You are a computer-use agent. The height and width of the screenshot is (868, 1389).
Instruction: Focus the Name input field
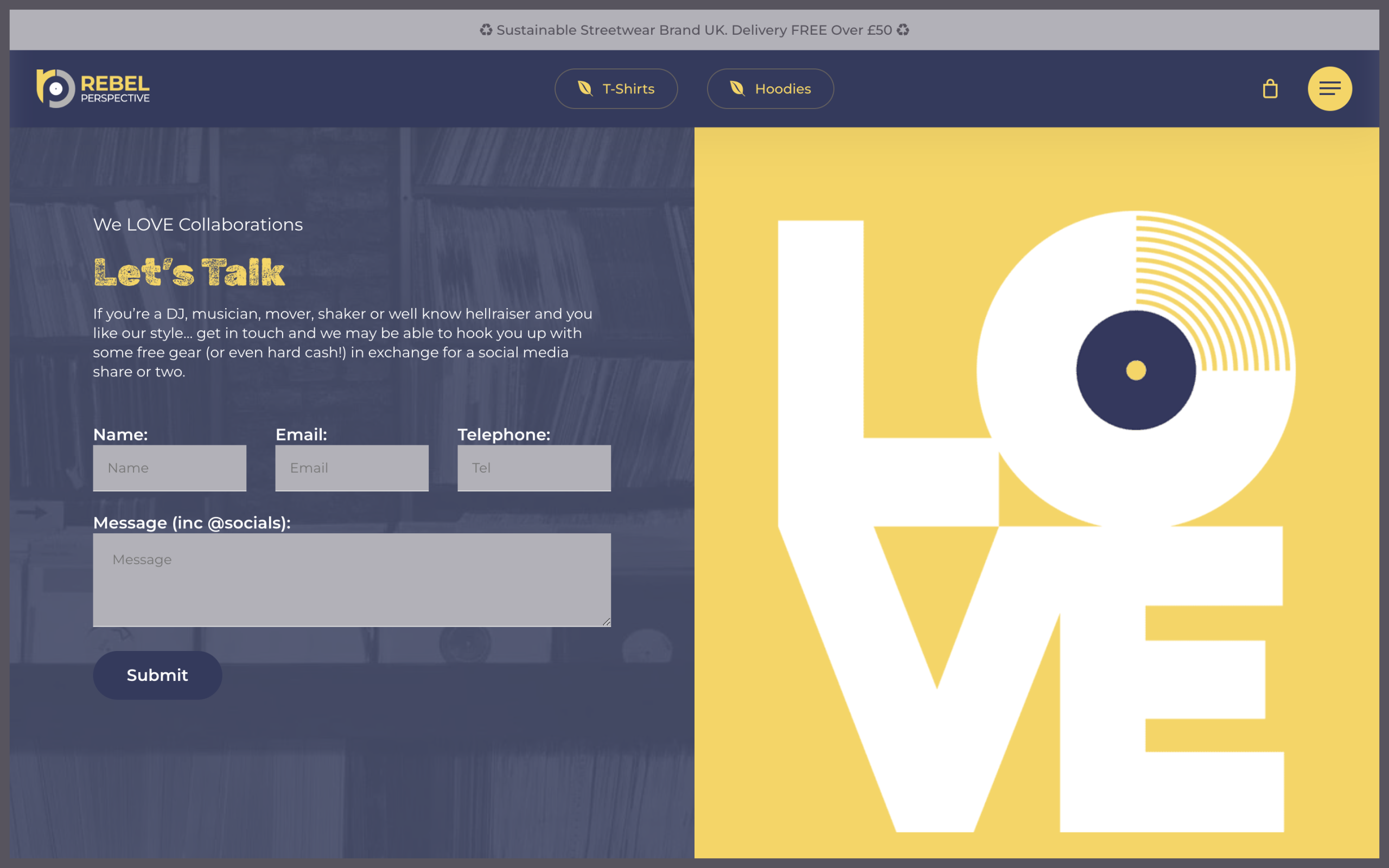tap(169, 468)
